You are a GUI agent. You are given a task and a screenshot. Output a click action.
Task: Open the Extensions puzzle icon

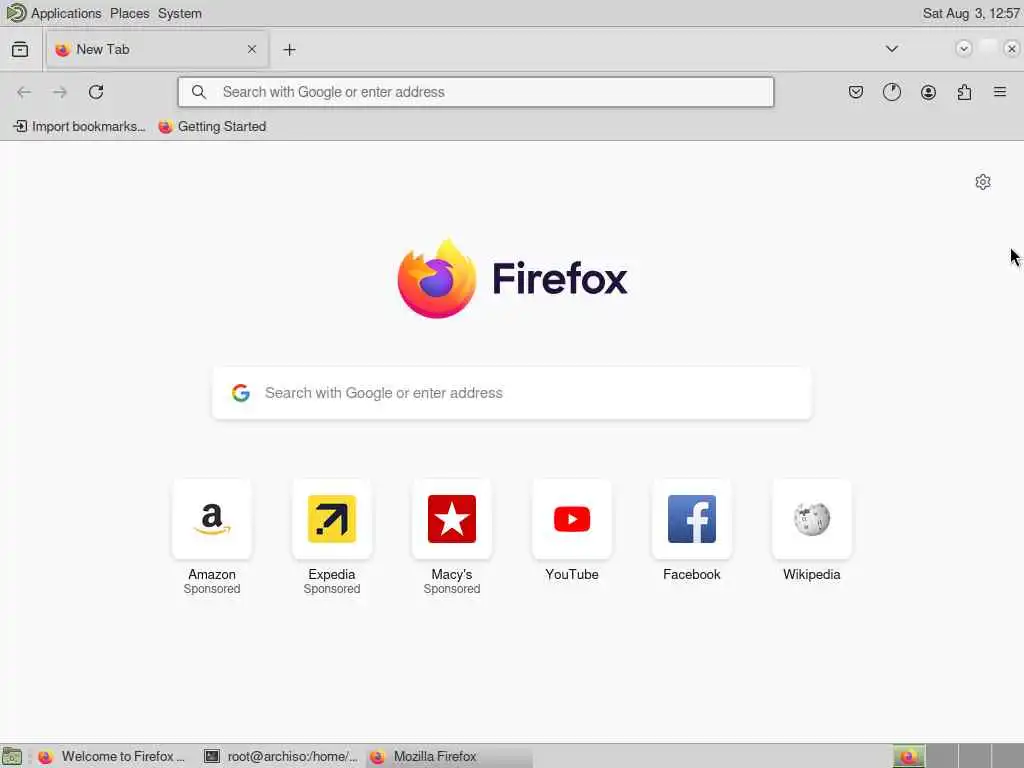coord(964,92)
